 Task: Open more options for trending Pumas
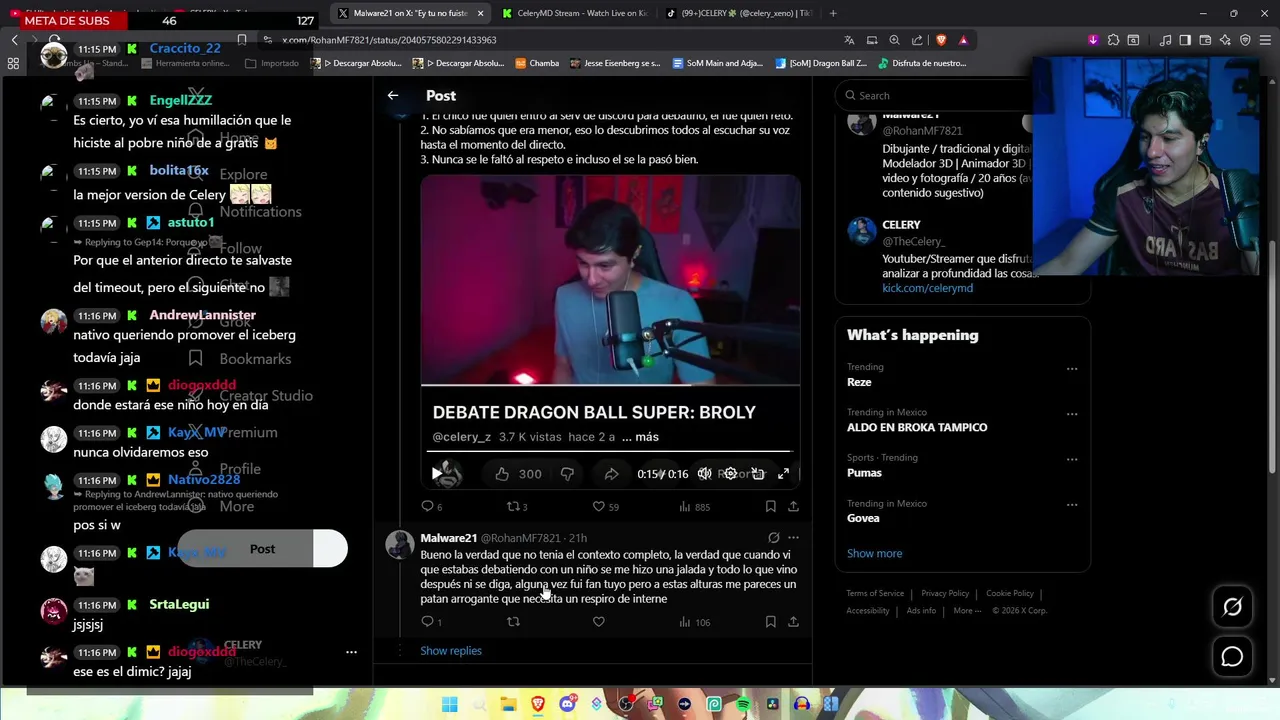1072,460
